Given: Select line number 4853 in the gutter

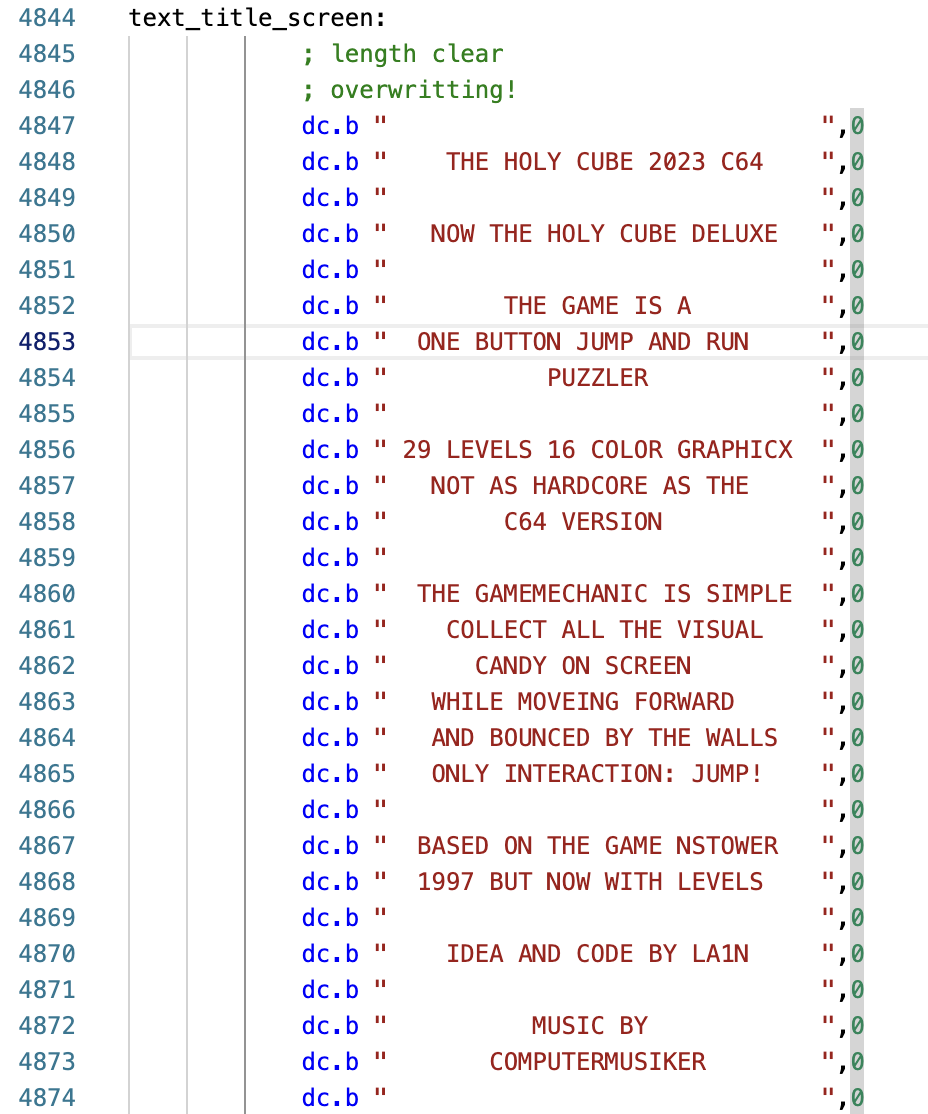Looking at the screenshot, I should click(46, 342).
